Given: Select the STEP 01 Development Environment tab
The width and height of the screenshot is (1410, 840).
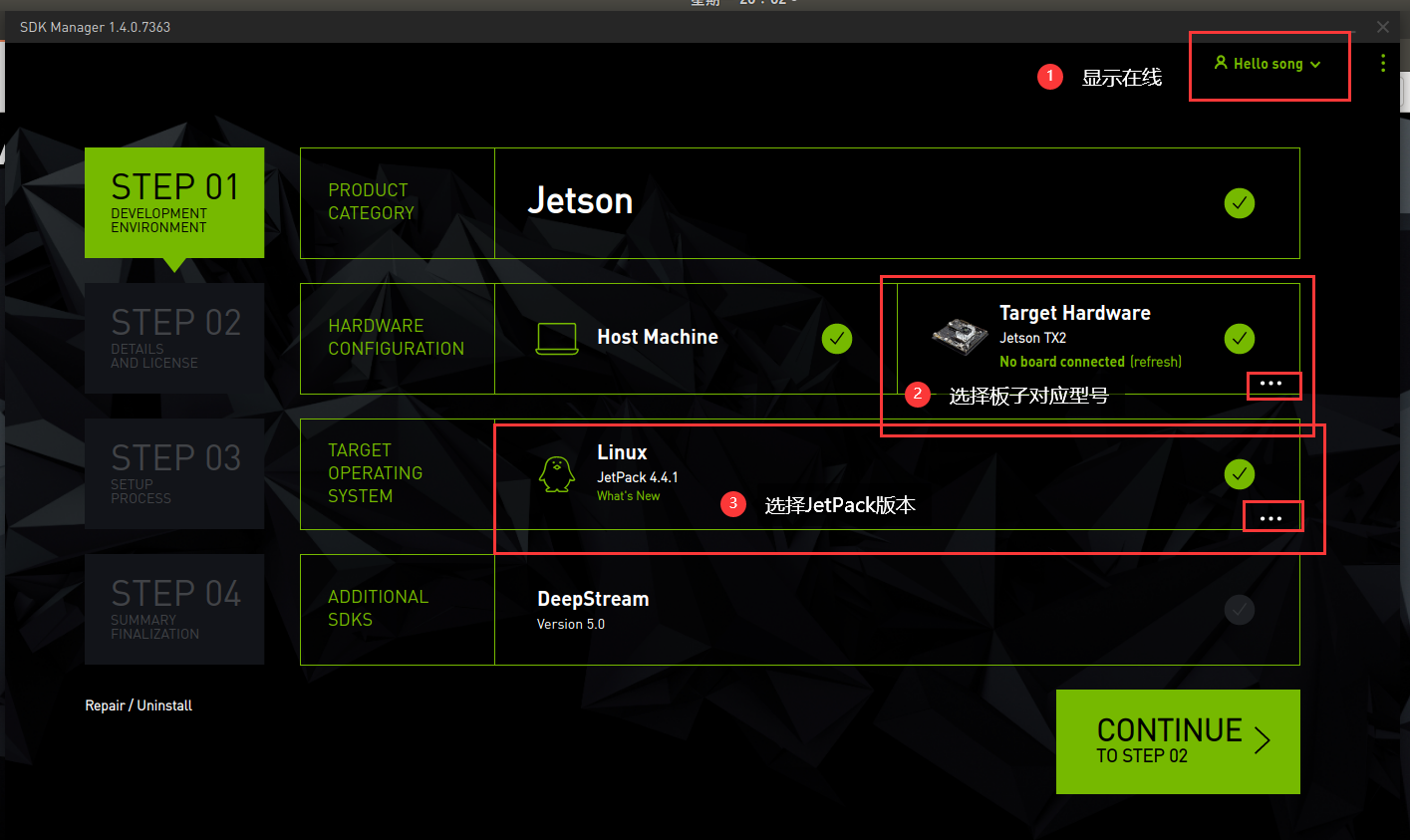Looking at the screenshot, I should (174, 203).
